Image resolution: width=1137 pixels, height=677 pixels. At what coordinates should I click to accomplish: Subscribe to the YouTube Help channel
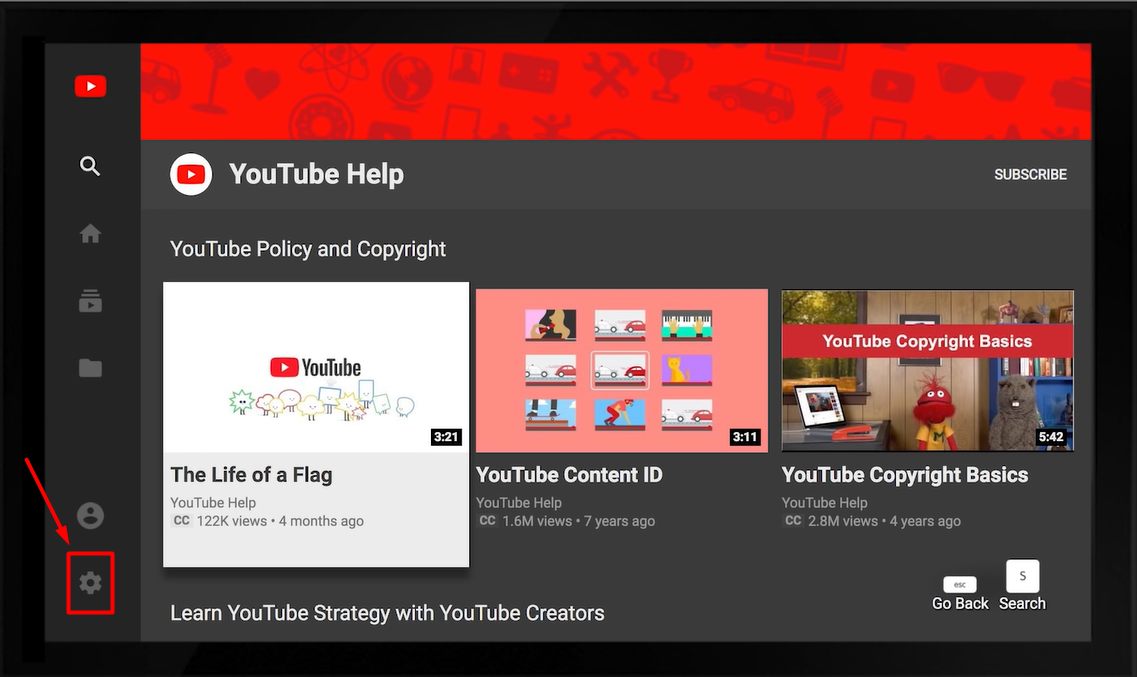point(1030,175)
